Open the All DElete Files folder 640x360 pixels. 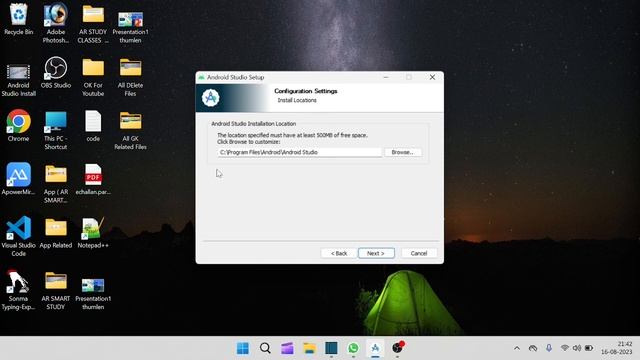point(130,77)
